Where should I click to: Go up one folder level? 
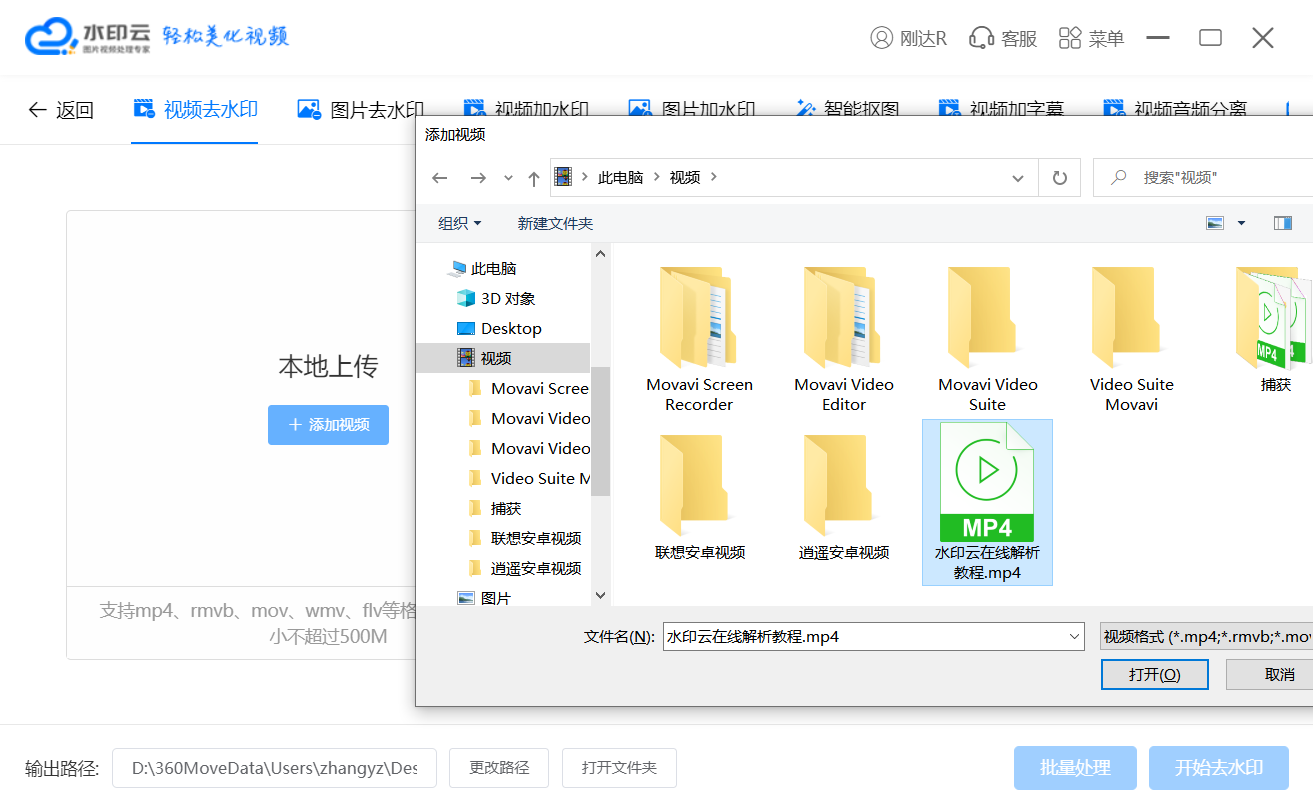point(534,178)
